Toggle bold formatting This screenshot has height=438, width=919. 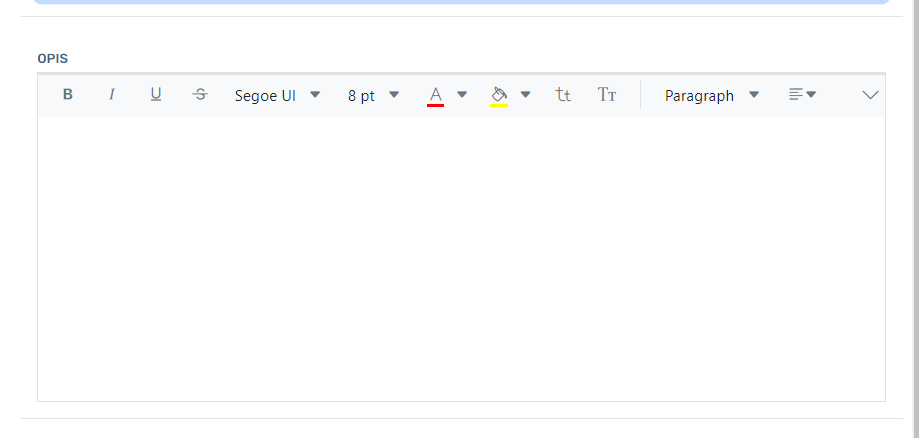(68, 95)
